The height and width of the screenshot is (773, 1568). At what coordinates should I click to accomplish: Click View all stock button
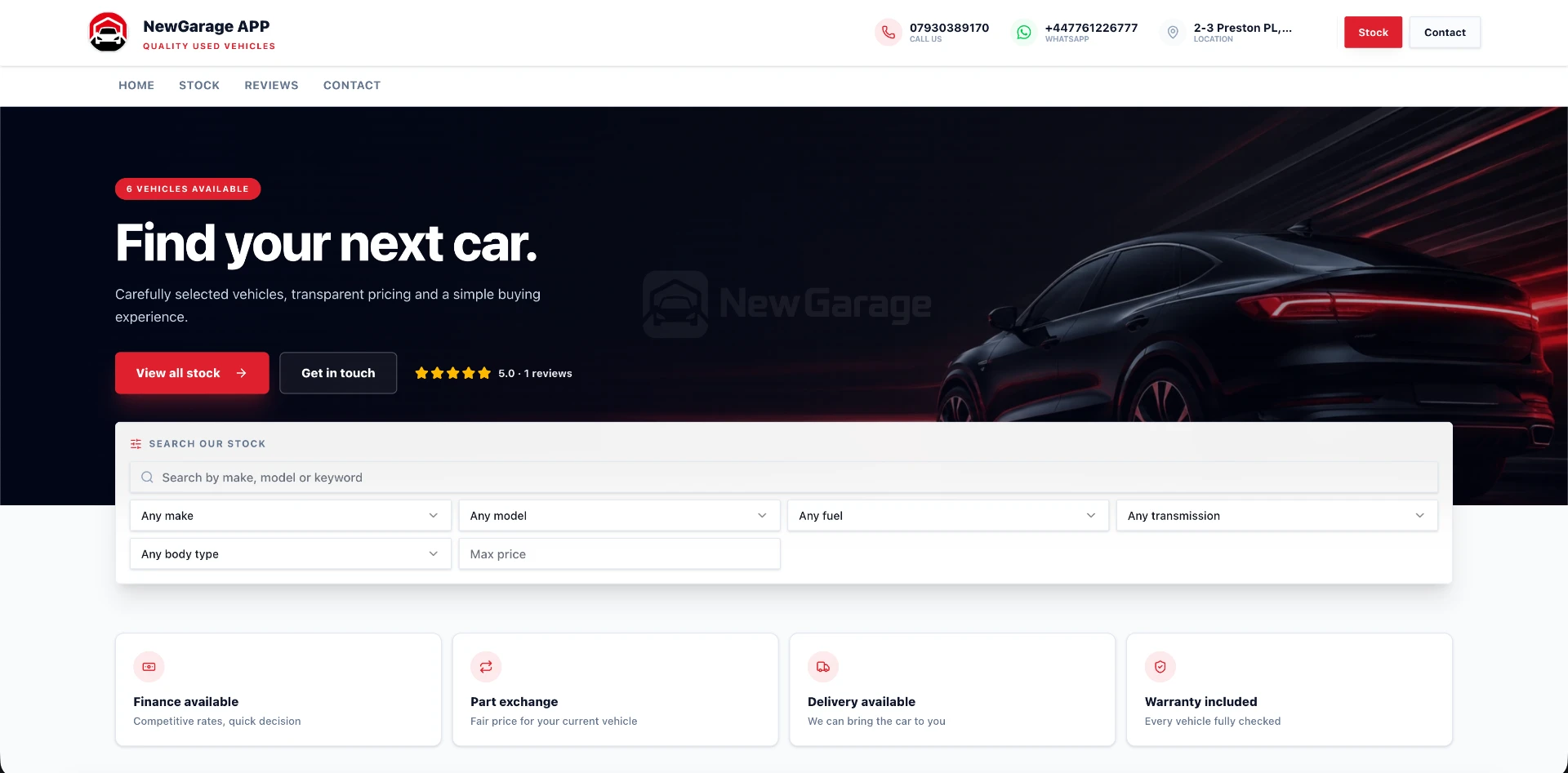192,373
